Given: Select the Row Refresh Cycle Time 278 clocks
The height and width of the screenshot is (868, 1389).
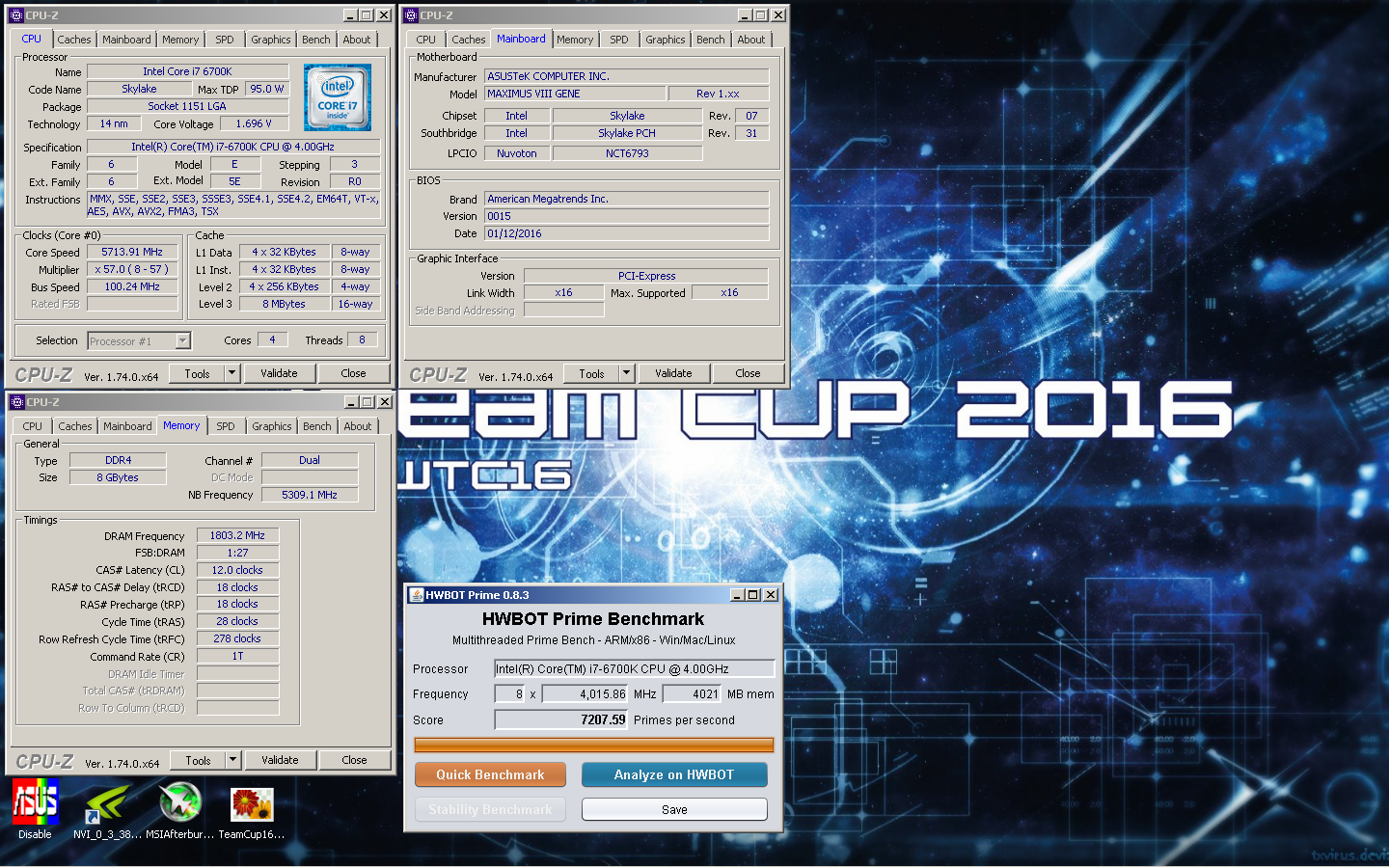Looking at the screenshot, I should (237, 638).
